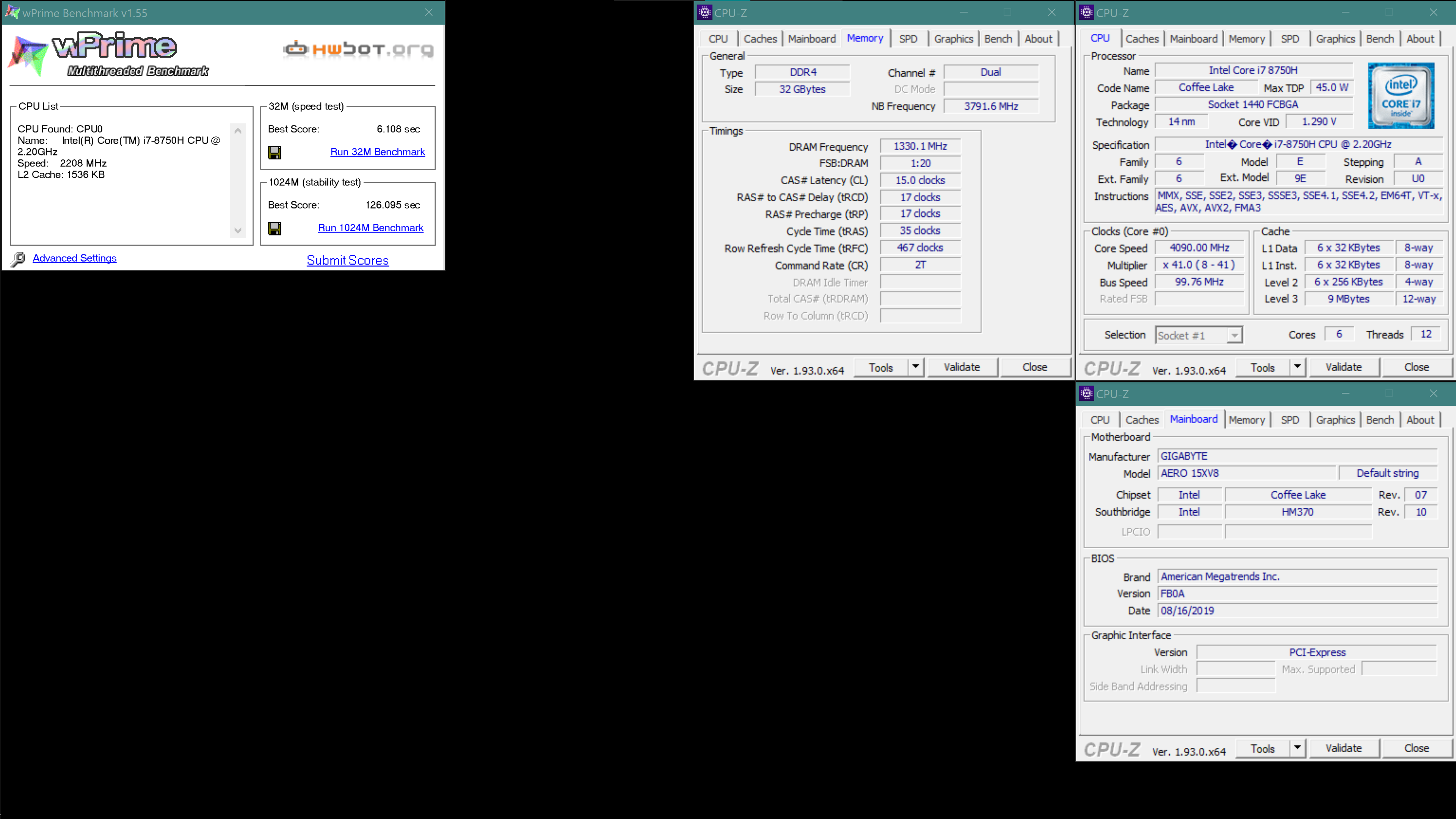1456x819 pixels.
Task: Click the Tools button in the Mainboard window
Action: click(1263, 748)
